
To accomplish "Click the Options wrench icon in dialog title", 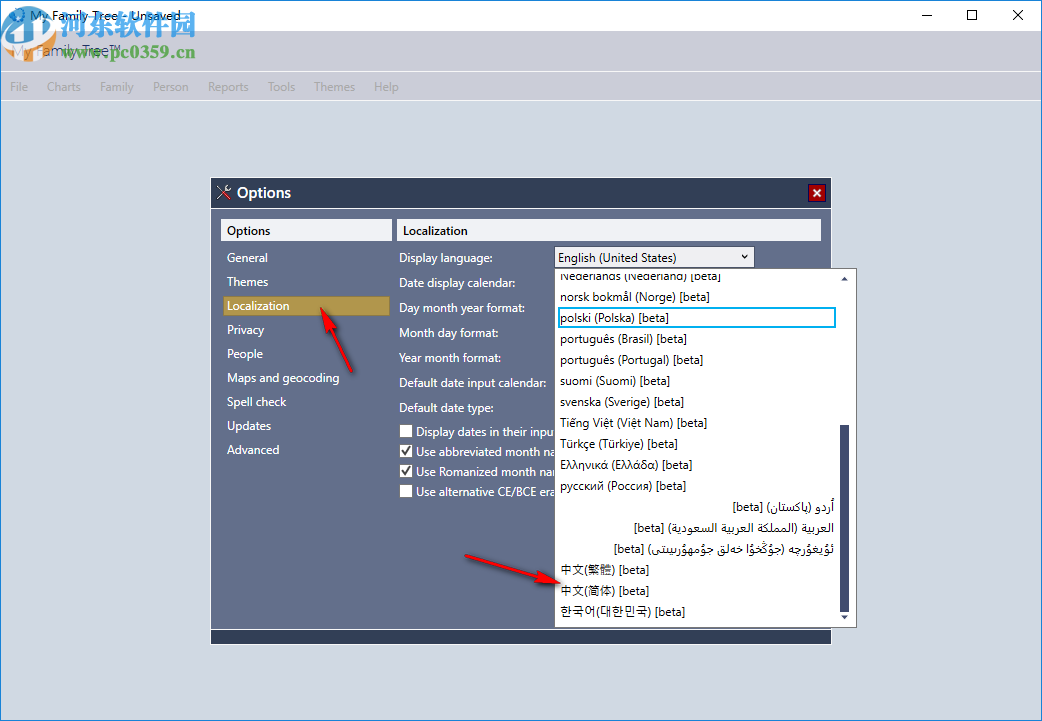I will pyautogui.click(x=224, y=193).
